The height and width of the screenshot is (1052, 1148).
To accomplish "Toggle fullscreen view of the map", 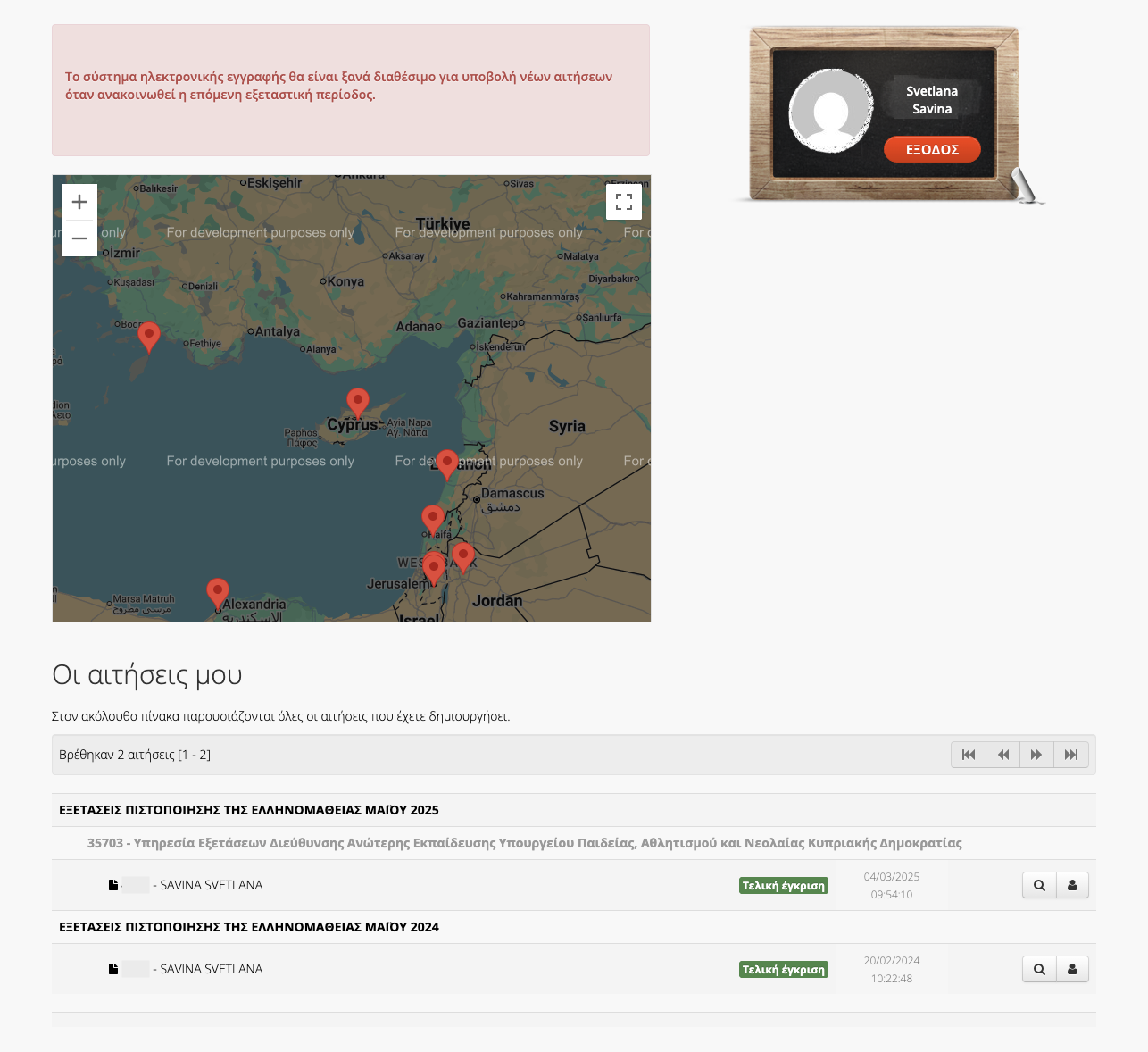I will coord(624,201).
